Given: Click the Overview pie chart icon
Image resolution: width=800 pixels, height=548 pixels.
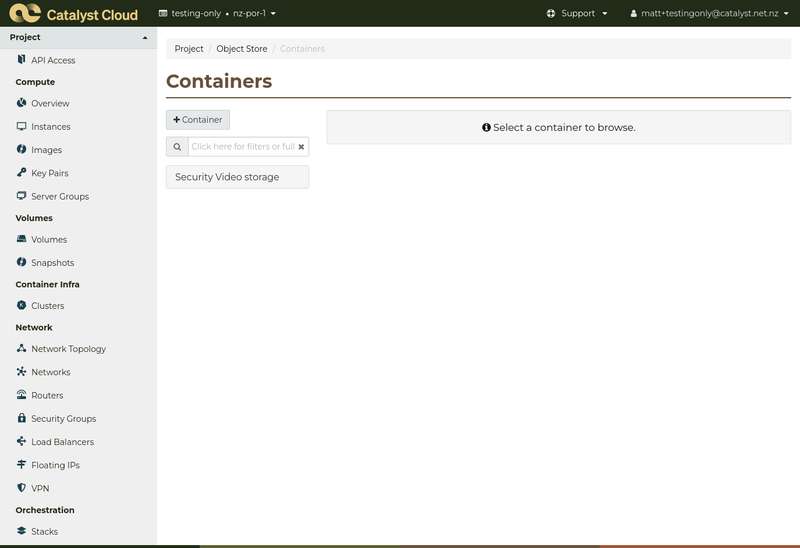Looking at the screenshot, I should [x=21, y=103].
